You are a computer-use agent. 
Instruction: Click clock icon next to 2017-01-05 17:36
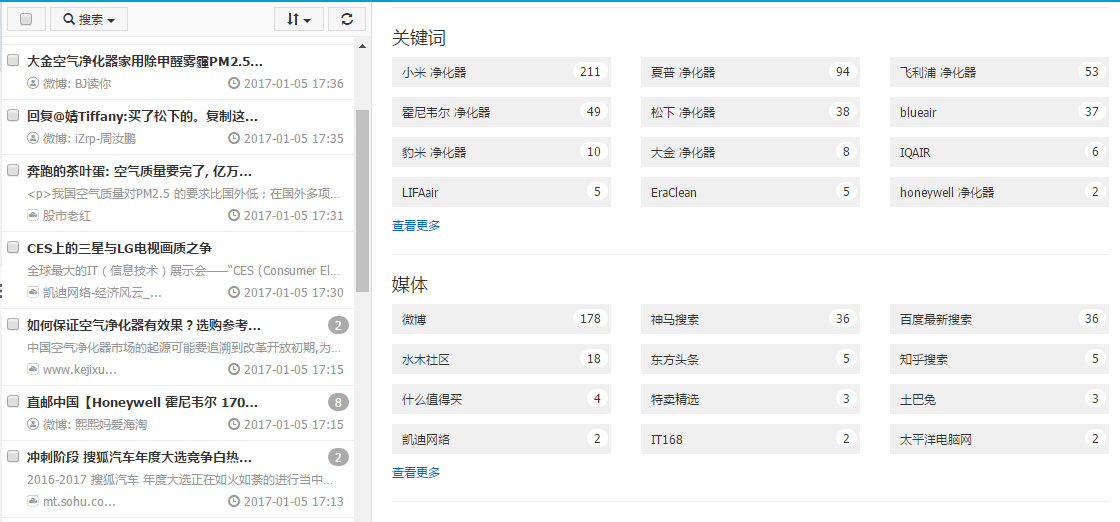(234, 84)
